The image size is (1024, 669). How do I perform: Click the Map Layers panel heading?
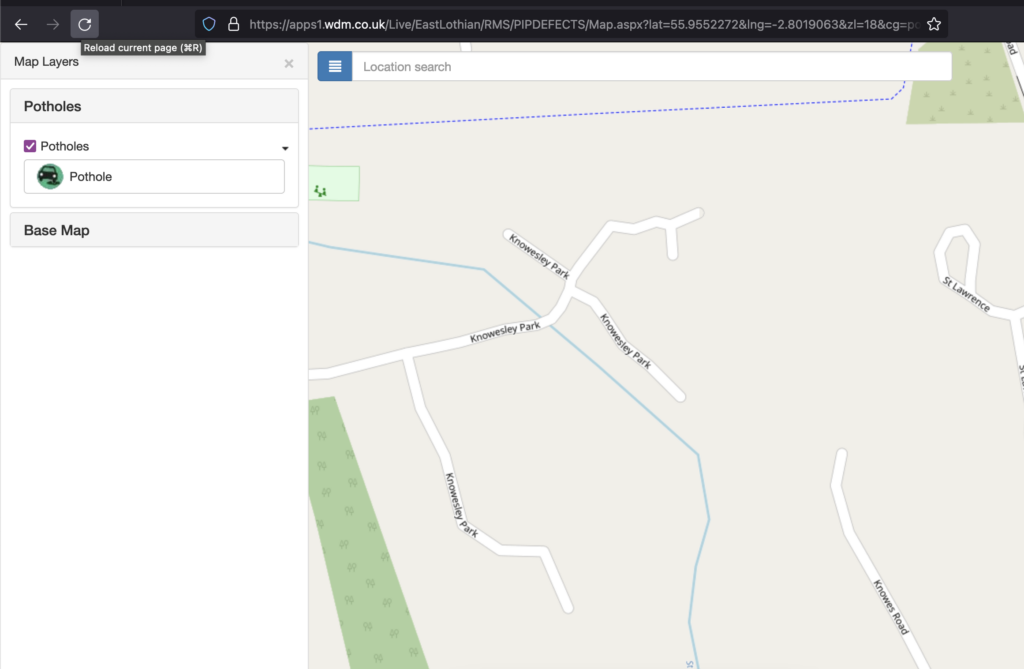(46, 62)
